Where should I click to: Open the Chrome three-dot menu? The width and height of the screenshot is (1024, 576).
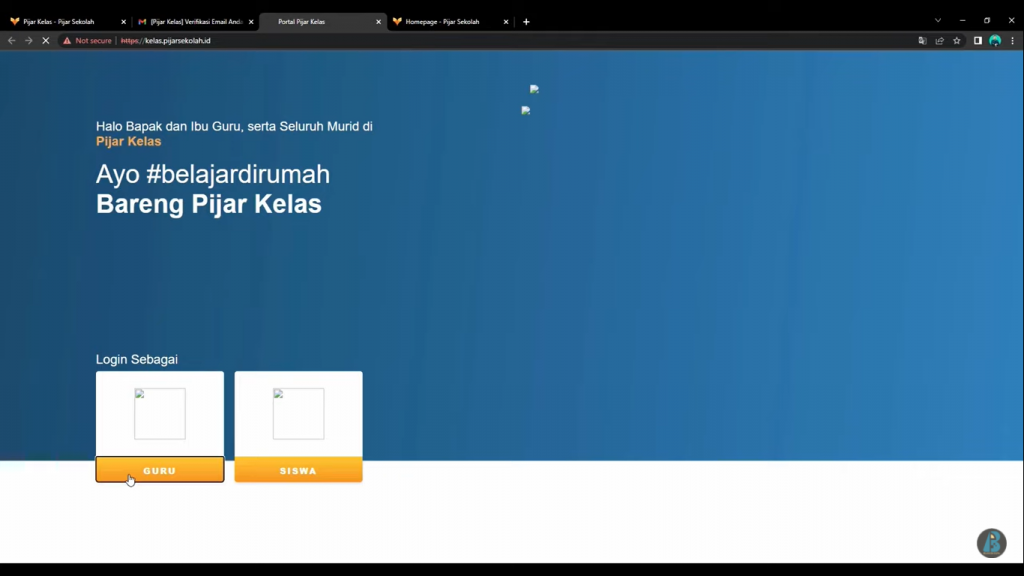(1011, 41)
